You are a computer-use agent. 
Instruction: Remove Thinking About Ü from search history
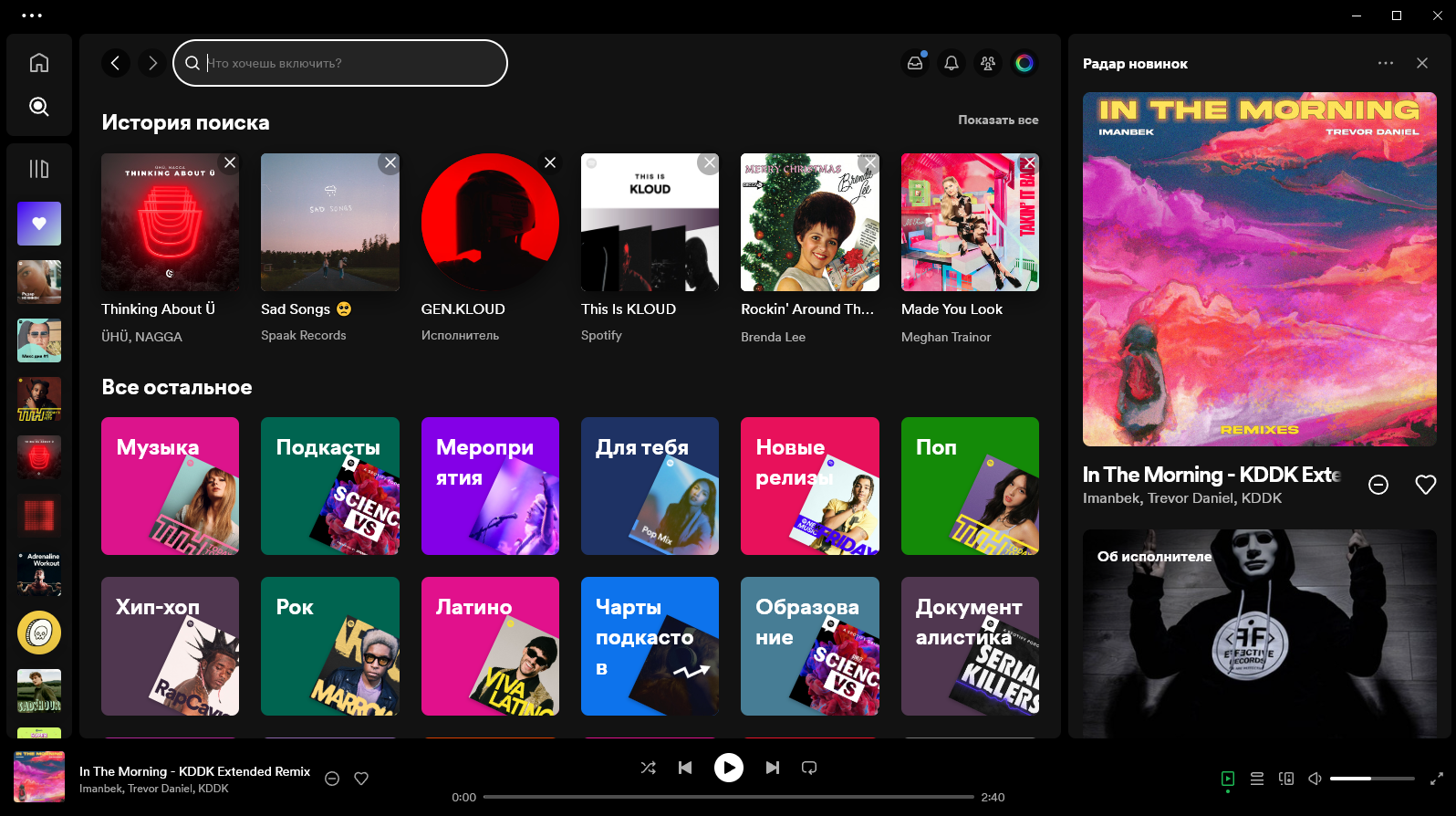[x=230, y=162]
